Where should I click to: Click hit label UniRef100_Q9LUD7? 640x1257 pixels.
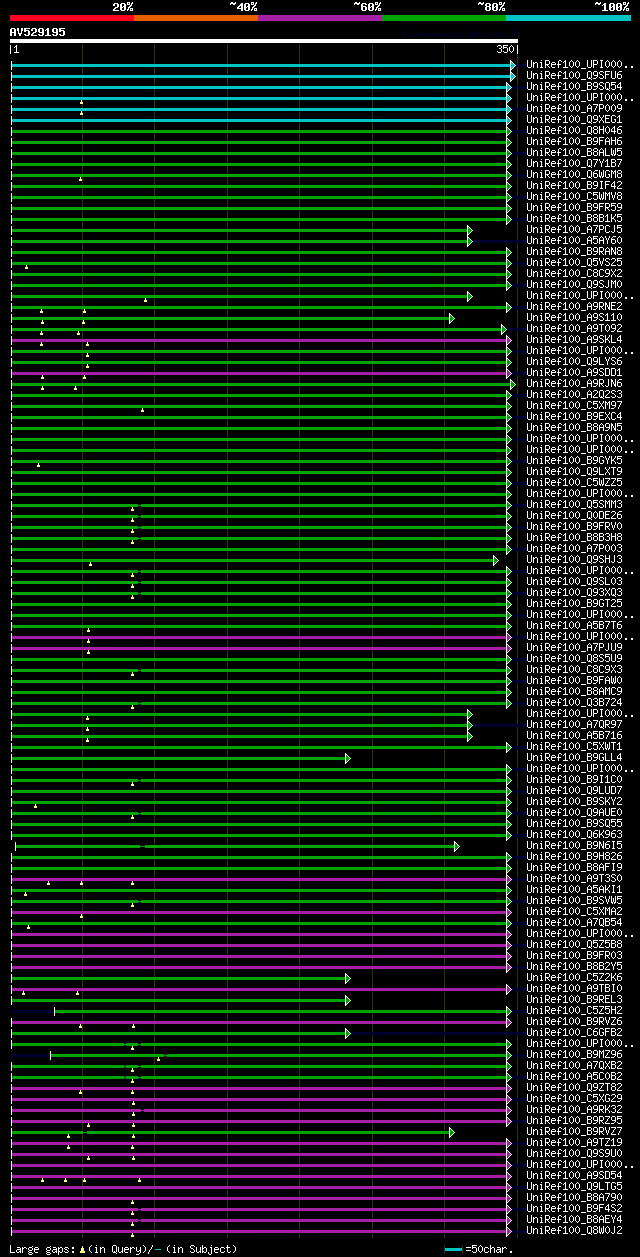point(574,790)
